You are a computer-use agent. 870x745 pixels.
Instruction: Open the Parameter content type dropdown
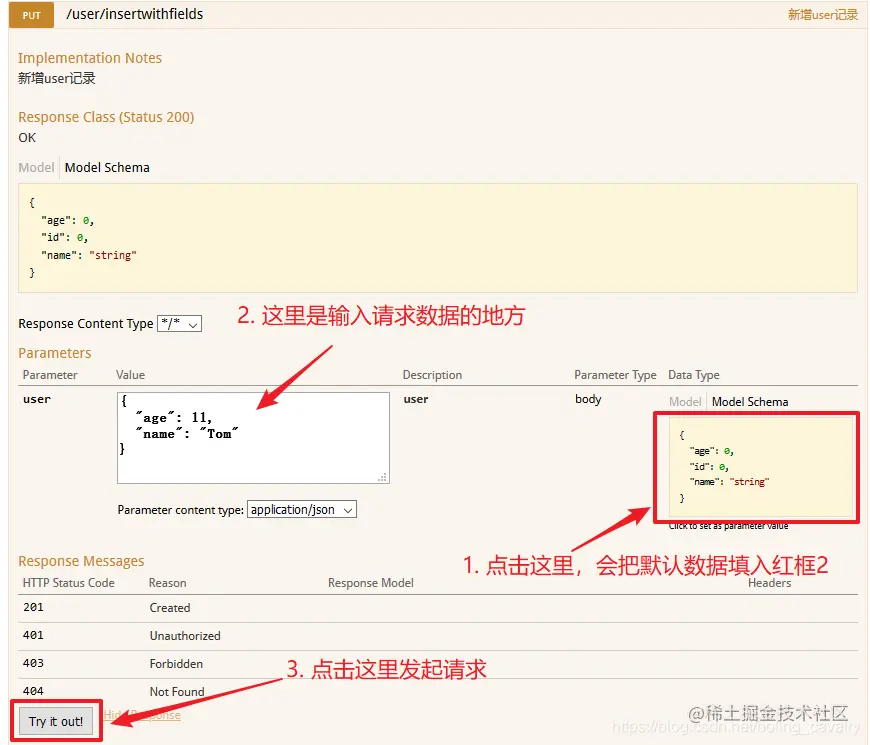coord(301,509)
